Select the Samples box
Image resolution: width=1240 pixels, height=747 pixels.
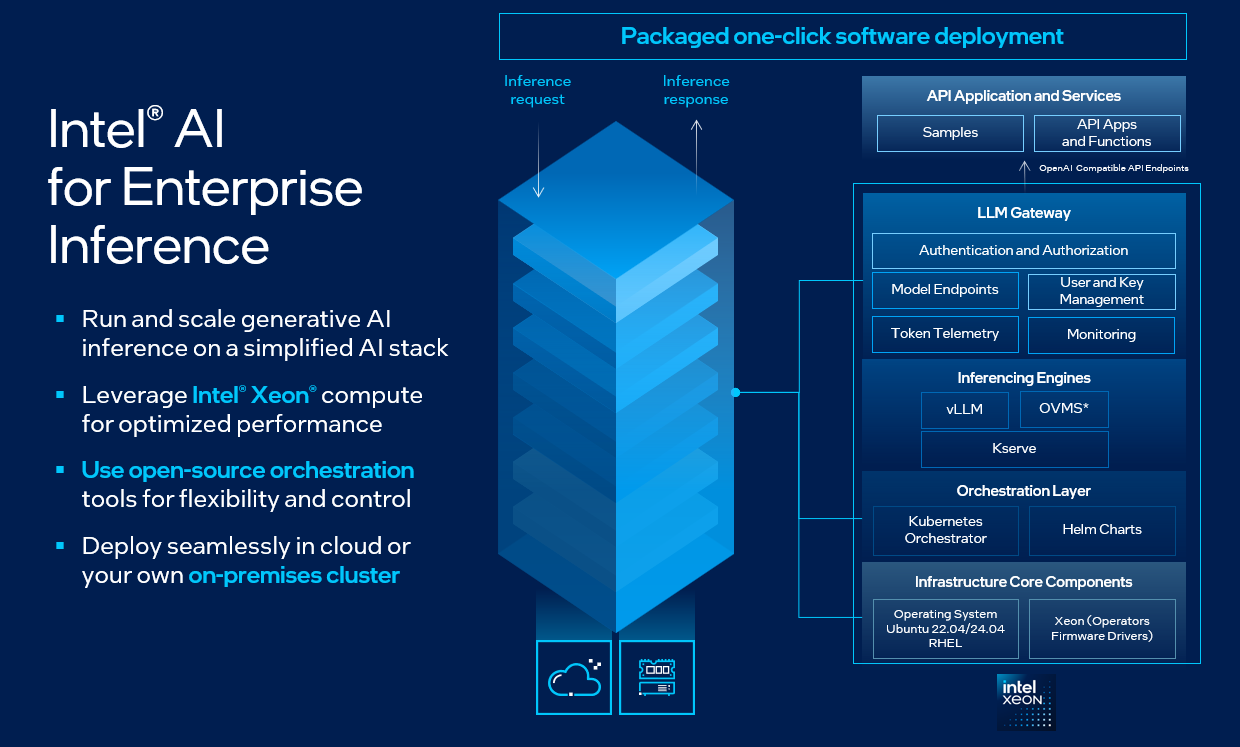950,133
